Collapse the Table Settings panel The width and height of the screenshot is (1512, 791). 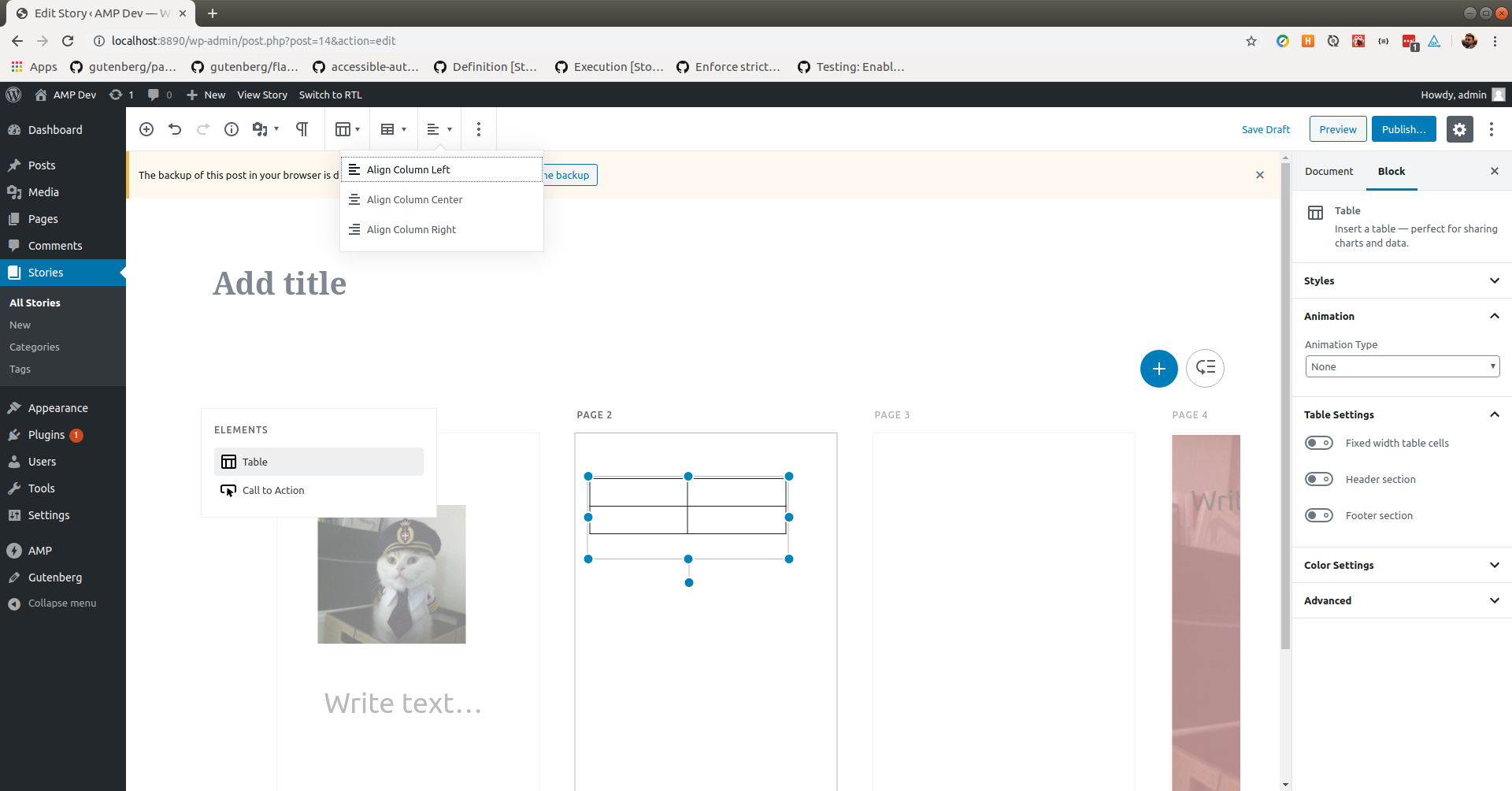pyautogui.click(x=1402, y=414)
